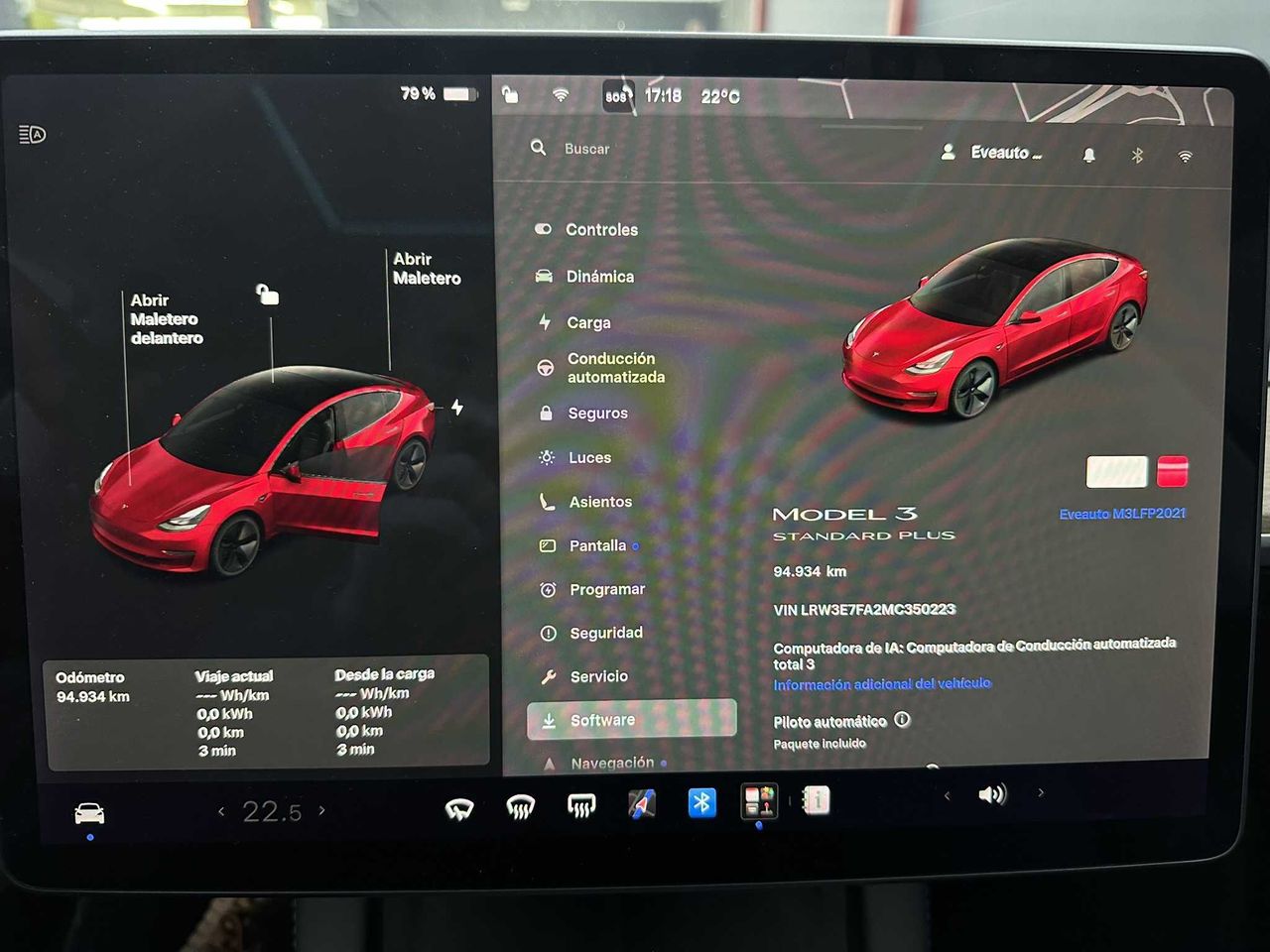Open the Dinámica menu
The image size is (1270, 952).
click(x=585, y=277)
